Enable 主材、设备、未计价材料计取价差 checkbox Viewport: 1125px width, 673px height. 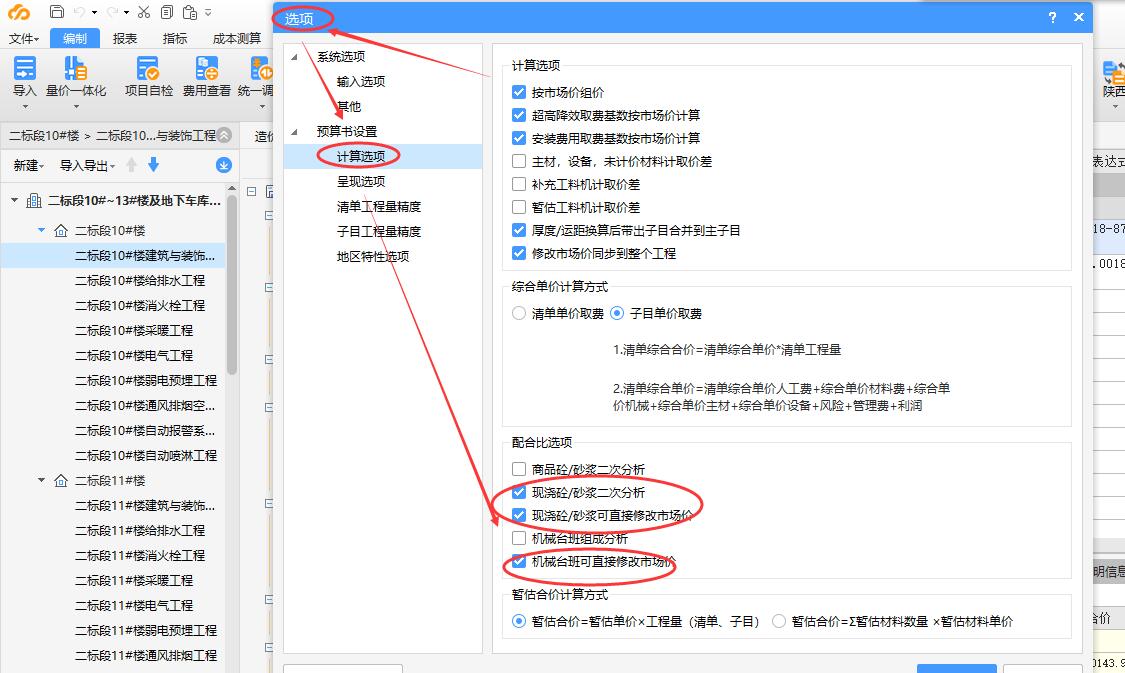click(519, 161)
